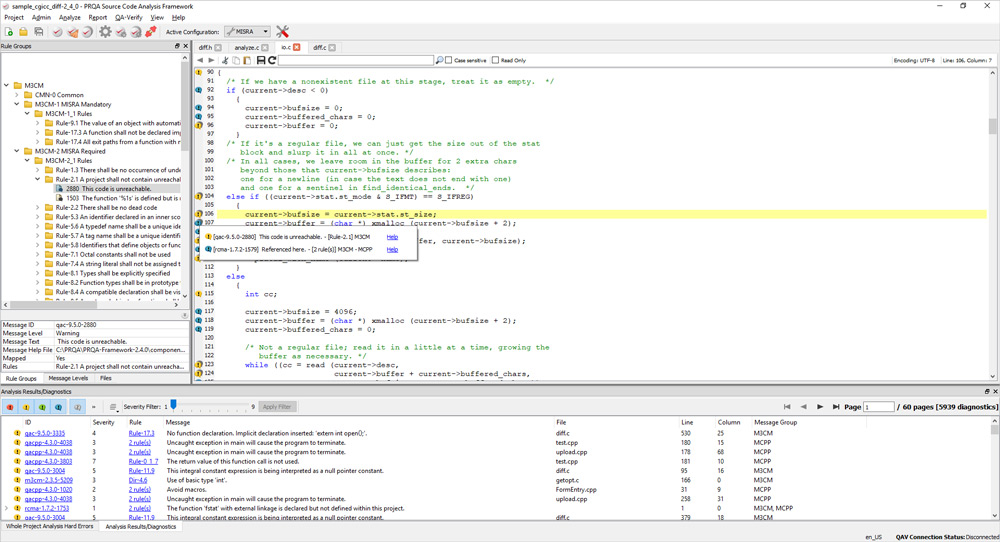Click the Cut scissors icon in editor

225,61
